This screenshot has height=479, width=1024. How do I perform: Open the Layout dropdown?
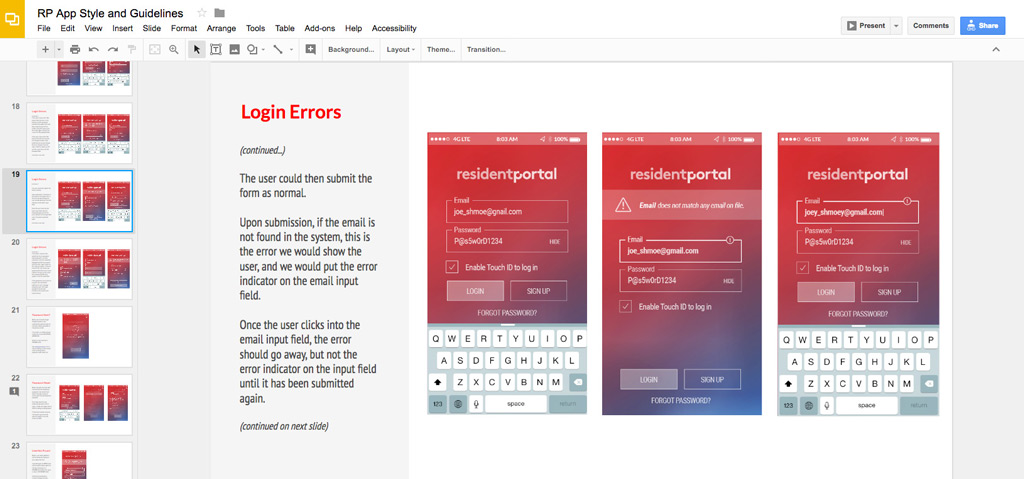pyautogui.click(x=400, y=49)
